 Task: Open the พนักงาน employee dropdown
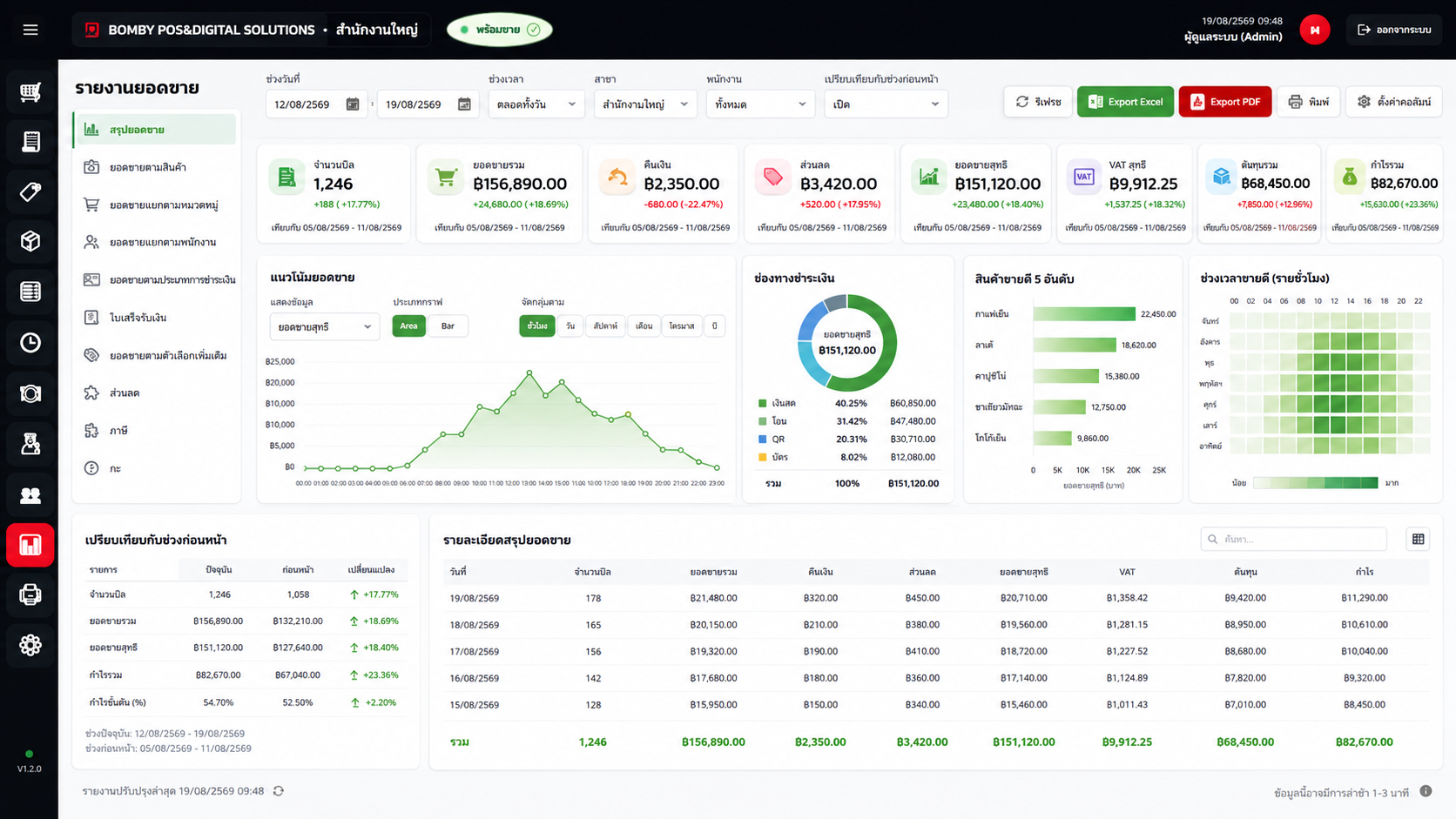(760, 104)
